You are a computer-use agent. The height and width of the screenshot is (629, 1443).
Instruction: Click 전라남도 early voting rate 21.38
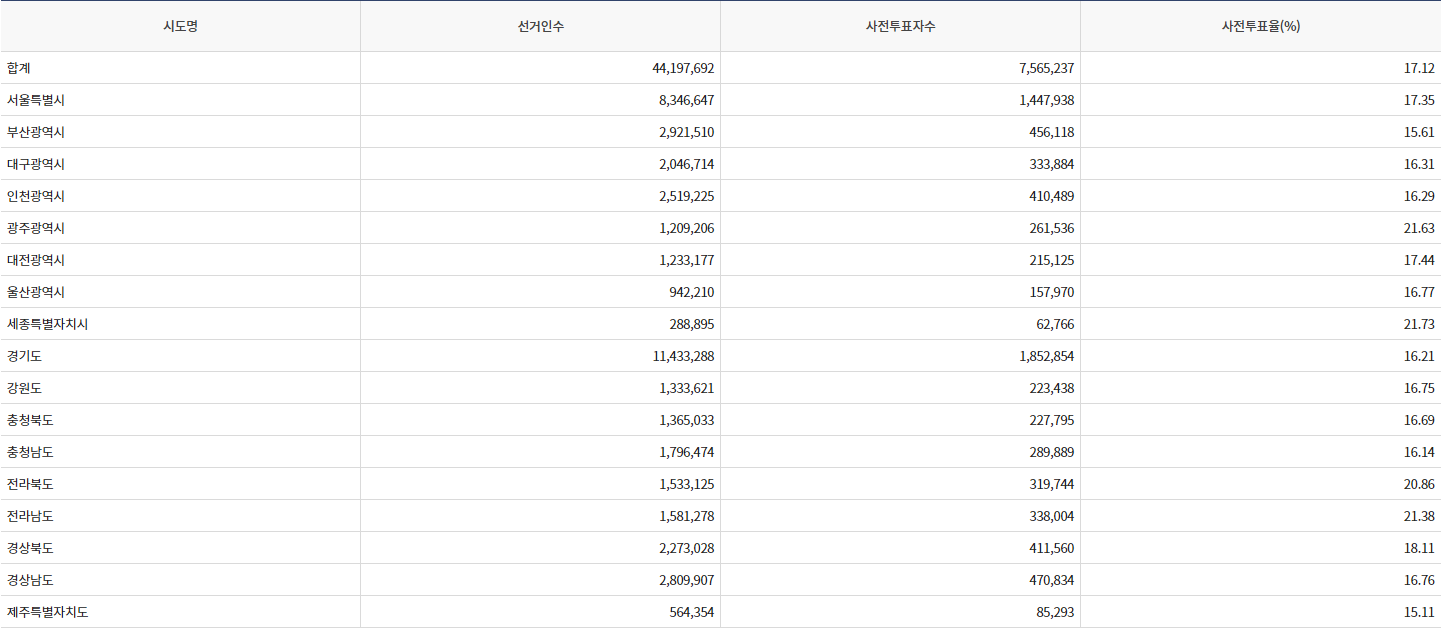(1419, 516)
